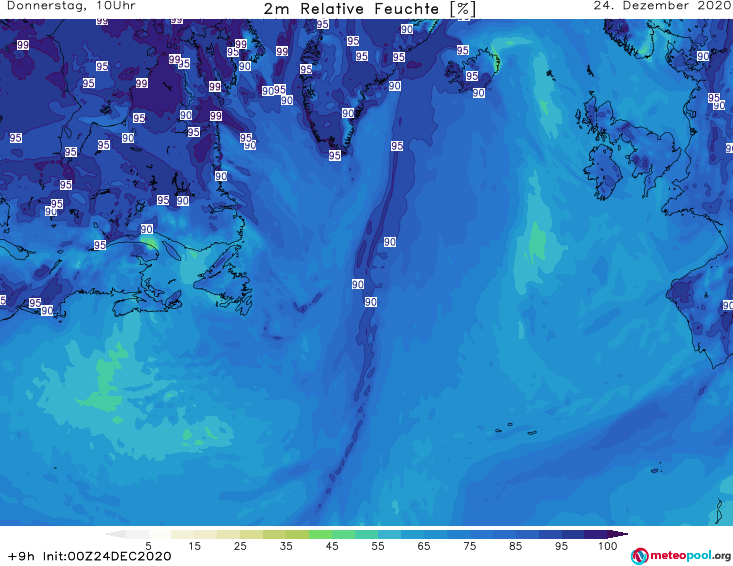This screenshot has width=733, height=566.
Task: Click the '100' value on the color scale
Action: (x=608, y=546)
